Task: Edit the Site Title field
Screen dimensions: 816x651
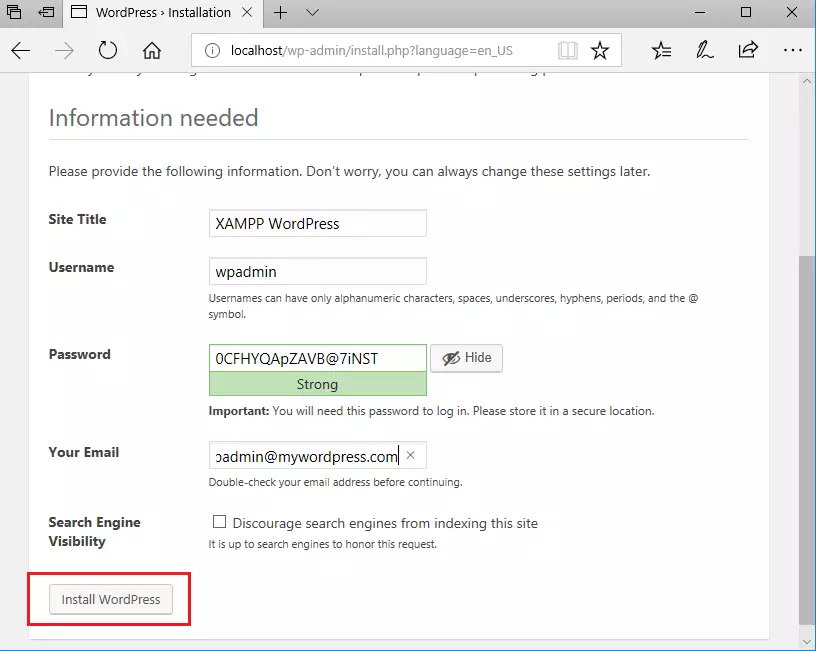Action: pyautogui.click(x=317, y=223)
